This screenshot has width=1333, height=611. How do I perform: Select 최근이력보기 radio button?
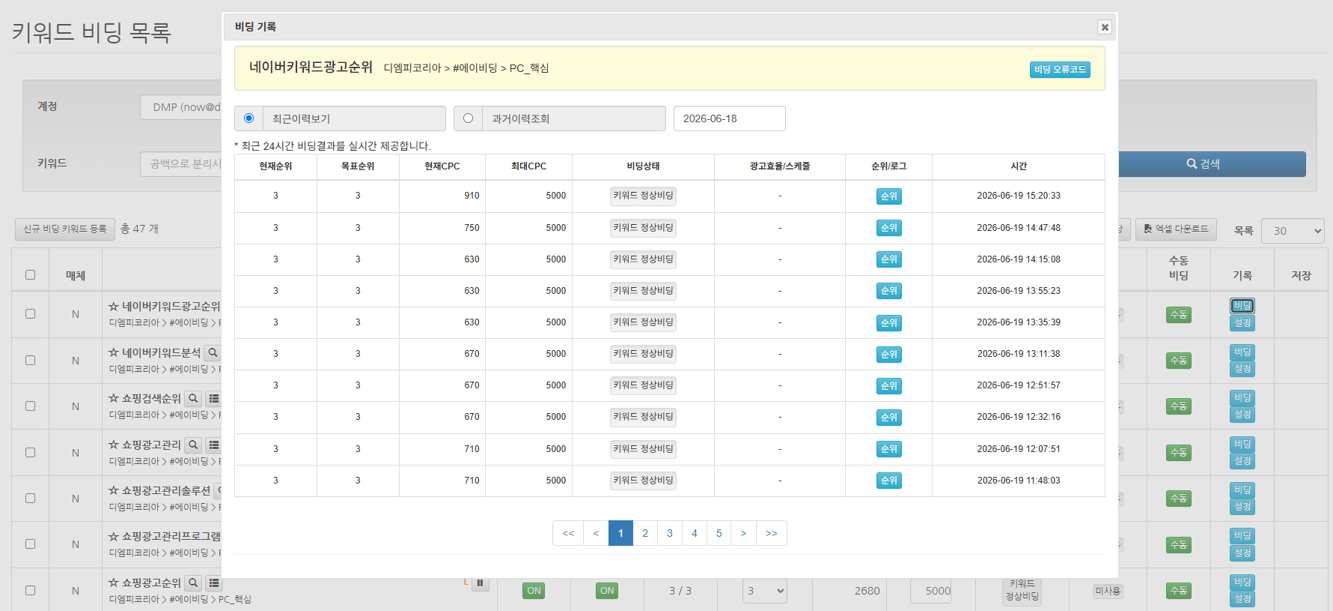coord(249,118)
